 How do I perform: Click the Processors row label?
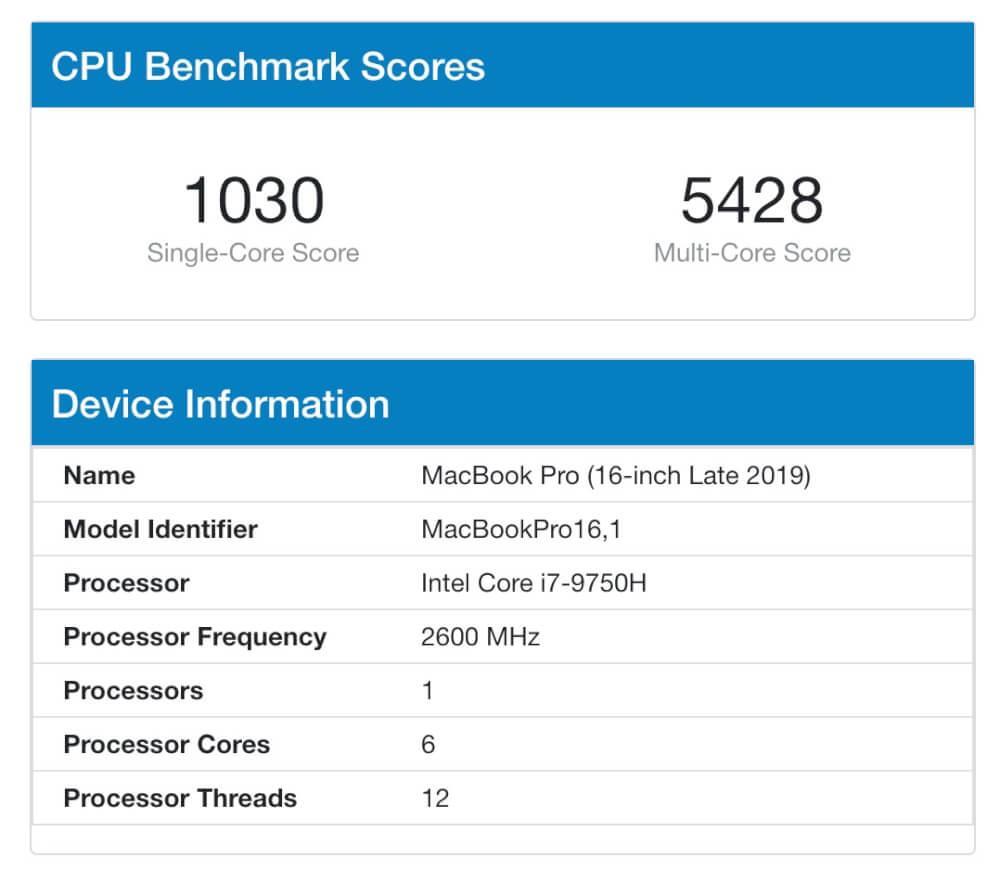pyautogui.click(x=133, y=691)
